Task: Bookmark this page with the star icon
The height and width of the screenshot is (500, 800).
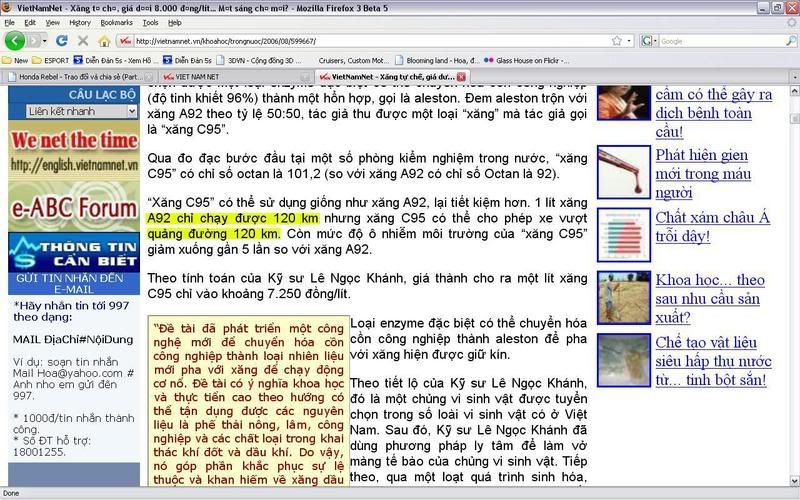Action: [617, 41]
